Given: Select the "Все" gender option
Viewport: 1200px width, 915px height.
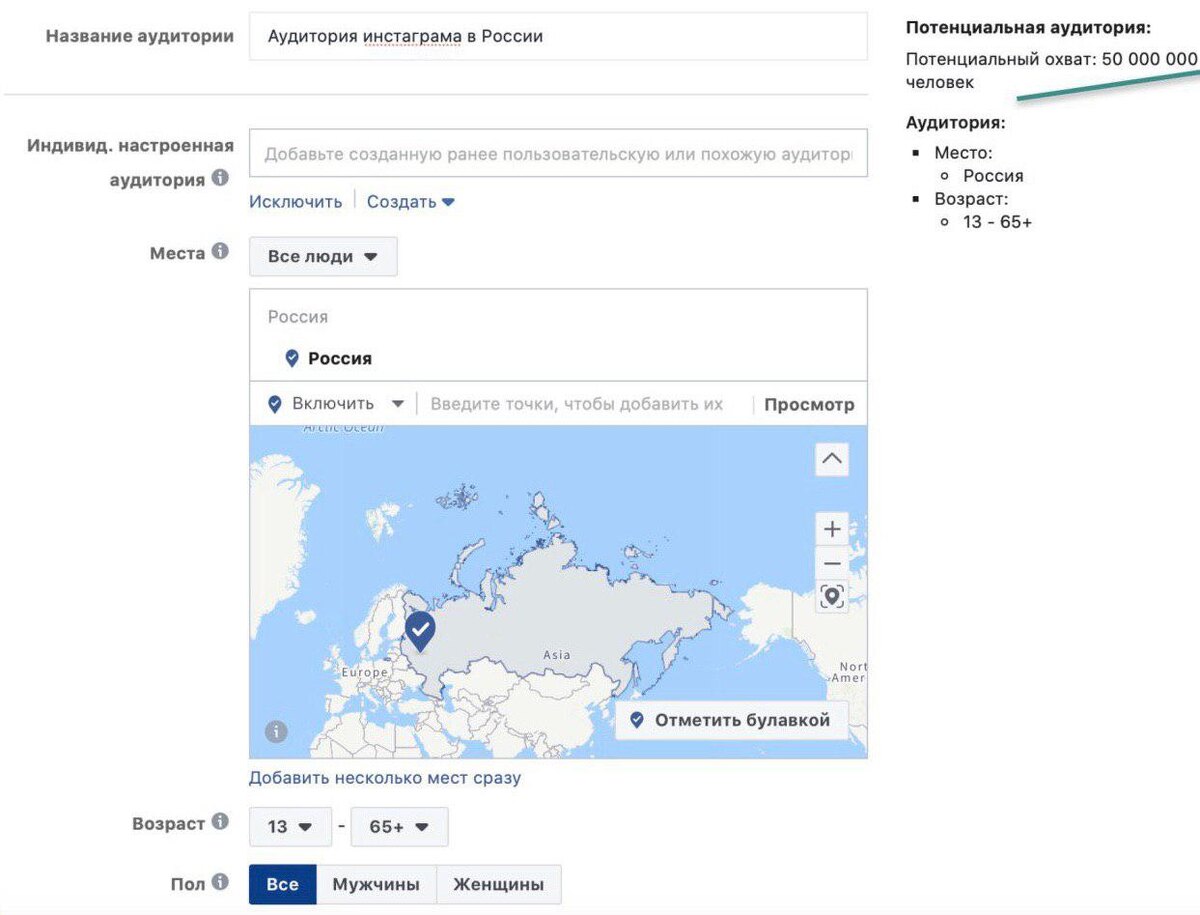Looking at the screenshot, I should pos(283,884).
